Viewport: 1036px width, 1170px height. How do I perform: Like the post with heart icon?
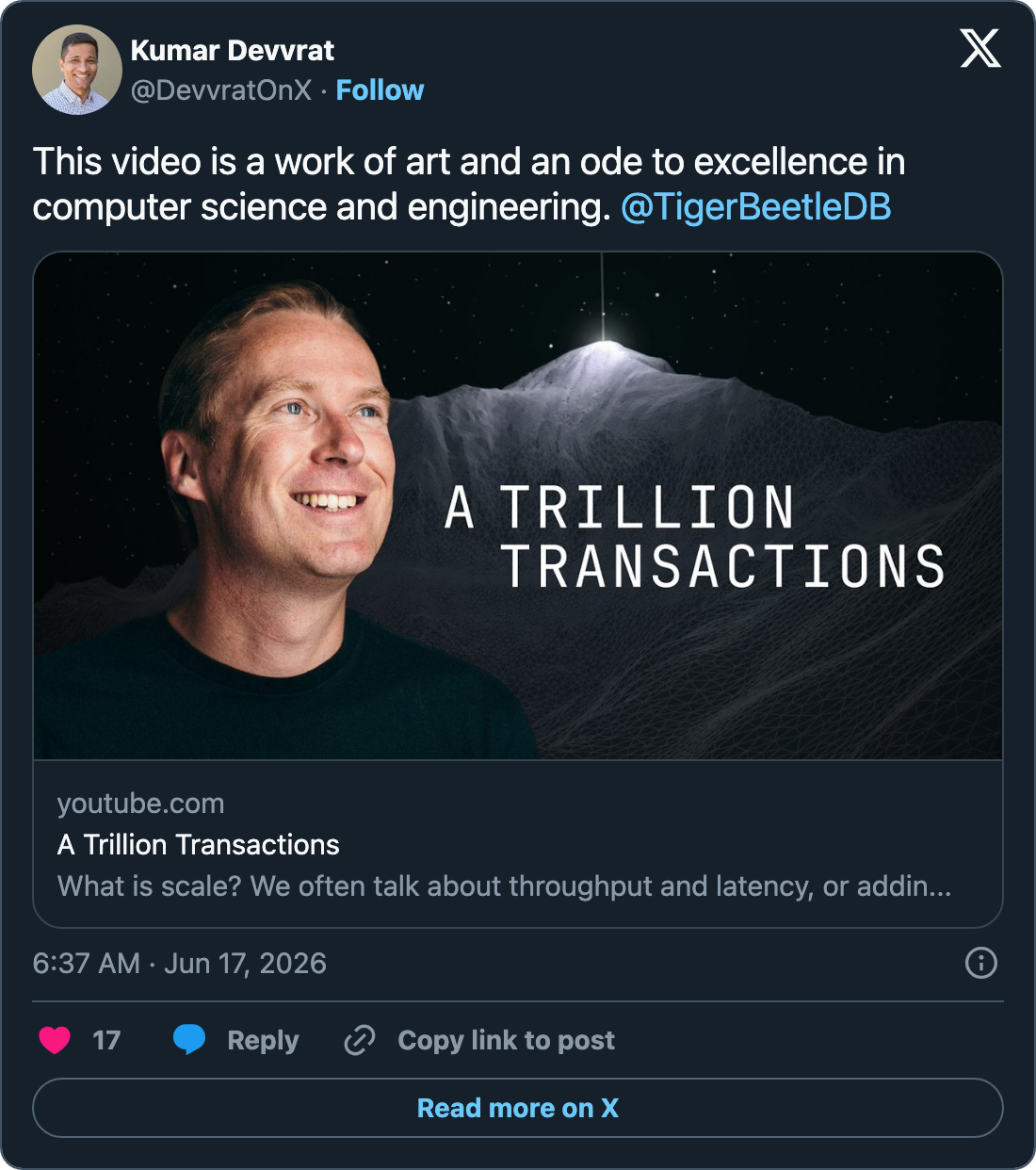point(55,1040)
